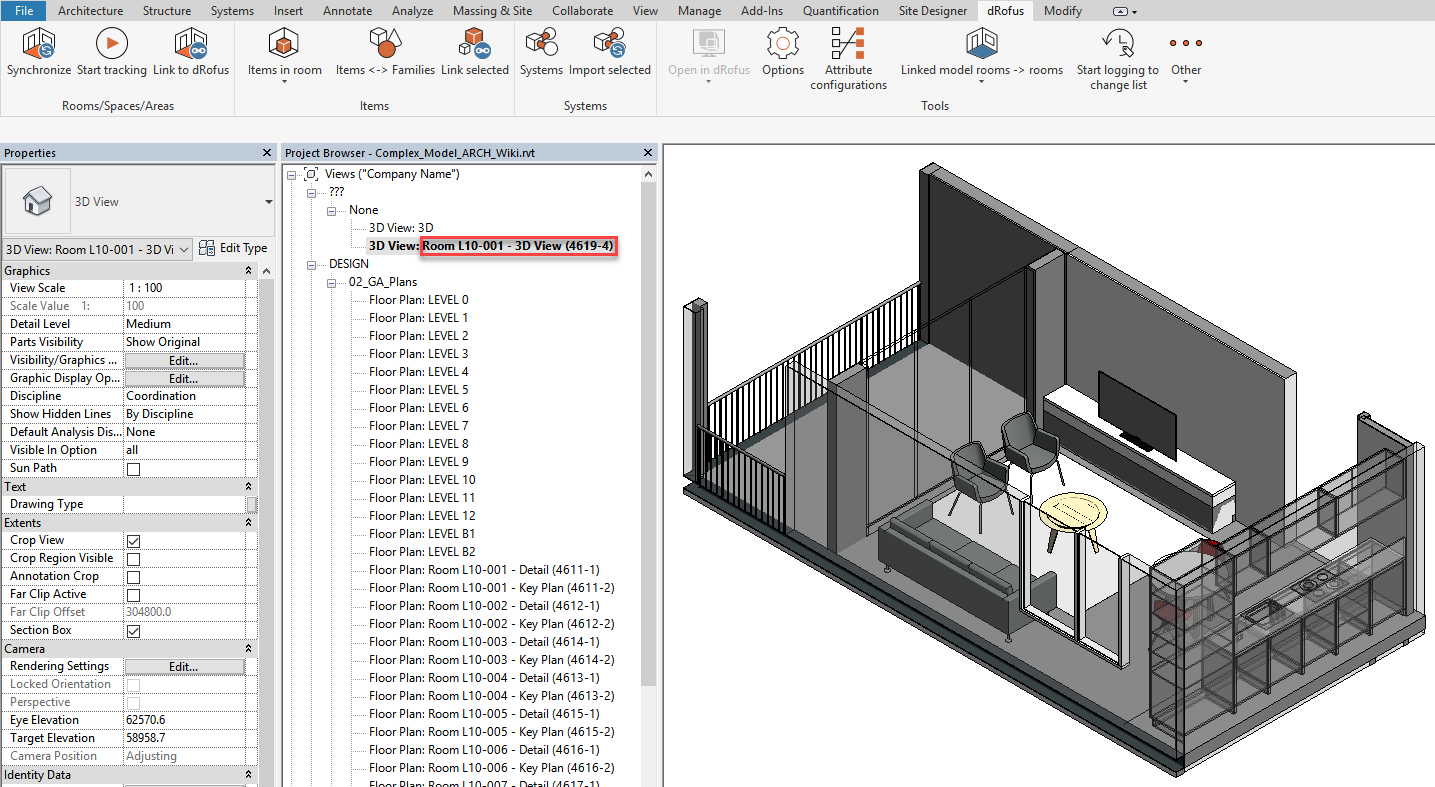The width and height of the screenshot is (1435, 787).
Task: Click Edit button for Rendering Settings
Action: [x=183, y=667]
